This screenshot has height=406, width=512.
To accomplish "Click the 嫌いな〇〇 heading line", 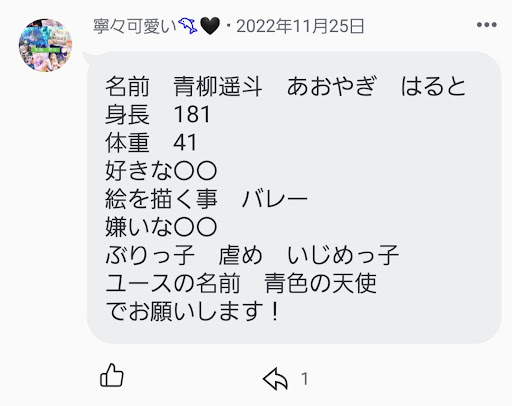I will pos(161,227).
